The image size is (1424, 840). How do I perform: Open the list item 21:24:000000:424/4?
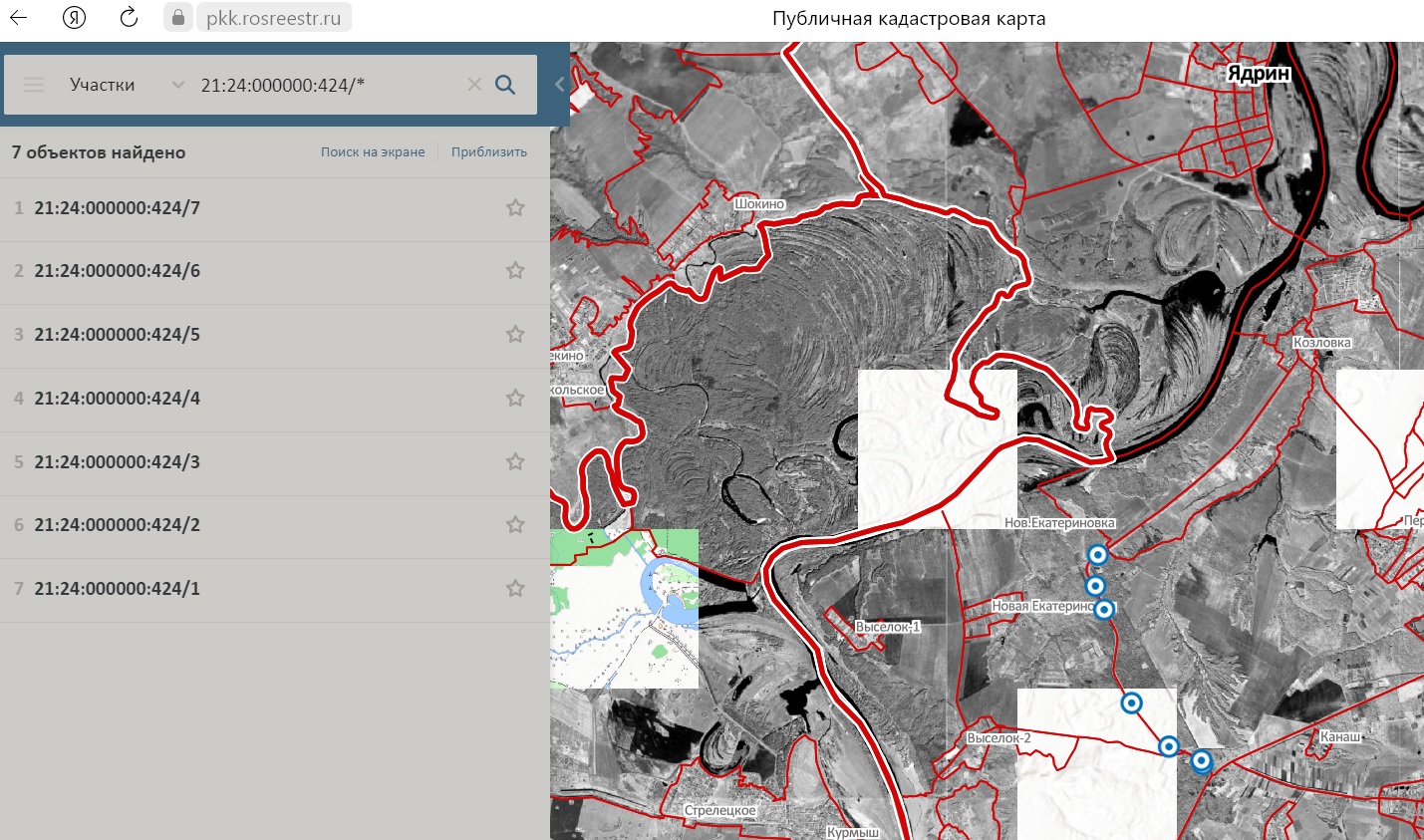[x=118, y=399]
